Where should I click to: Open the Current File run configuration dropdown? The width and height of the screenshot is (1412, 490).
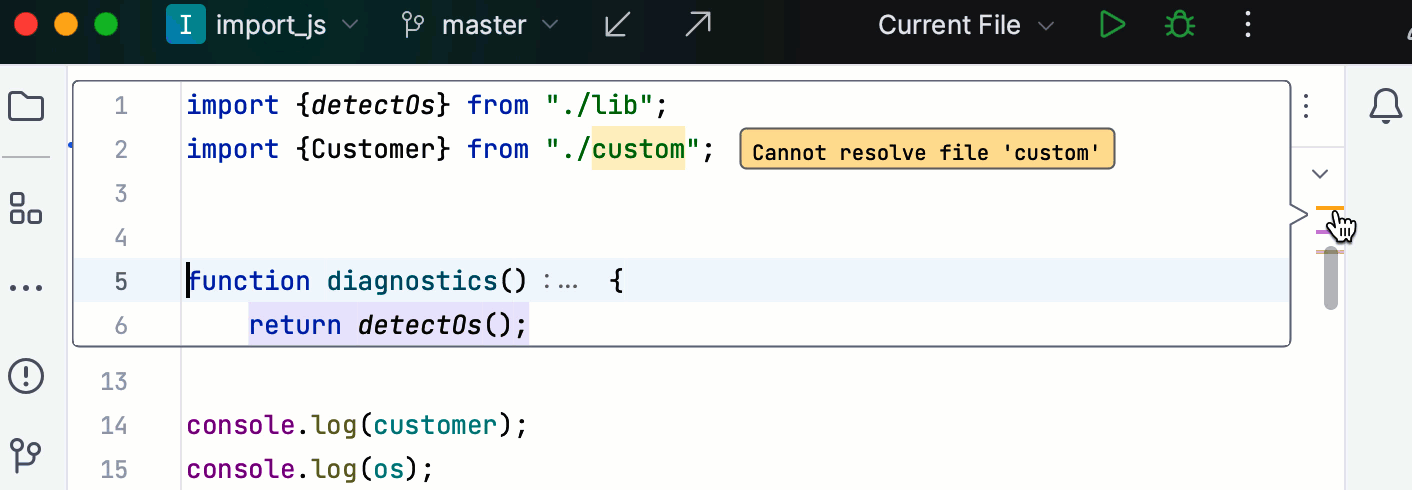(965, 25)
